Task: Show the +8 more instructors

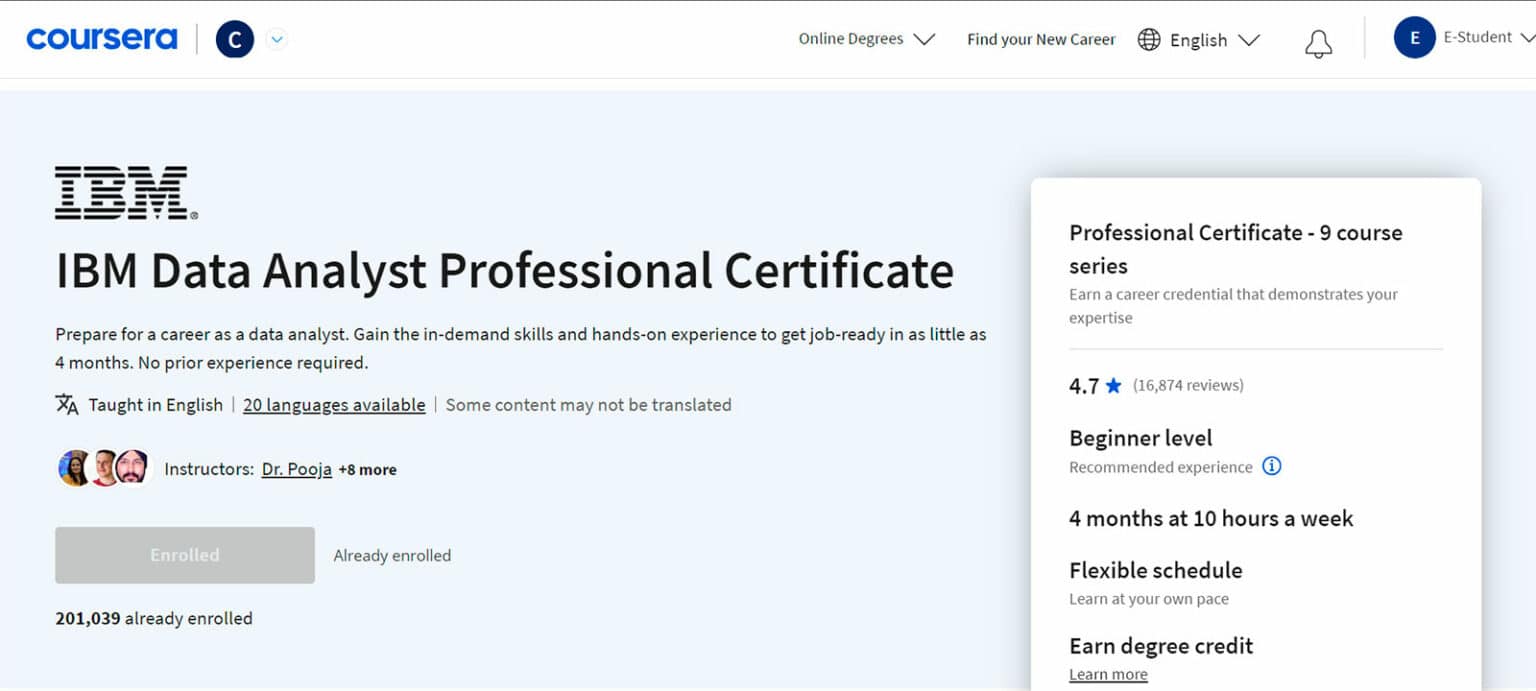Action: (x=367, y=470)
